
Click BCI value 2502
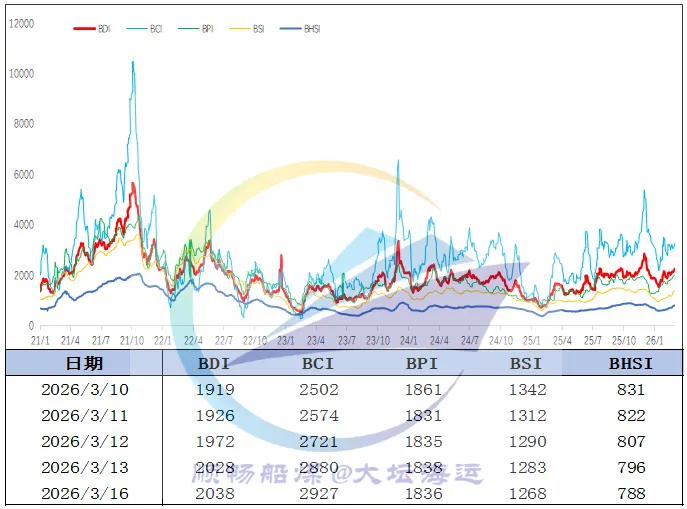(319, 389)
